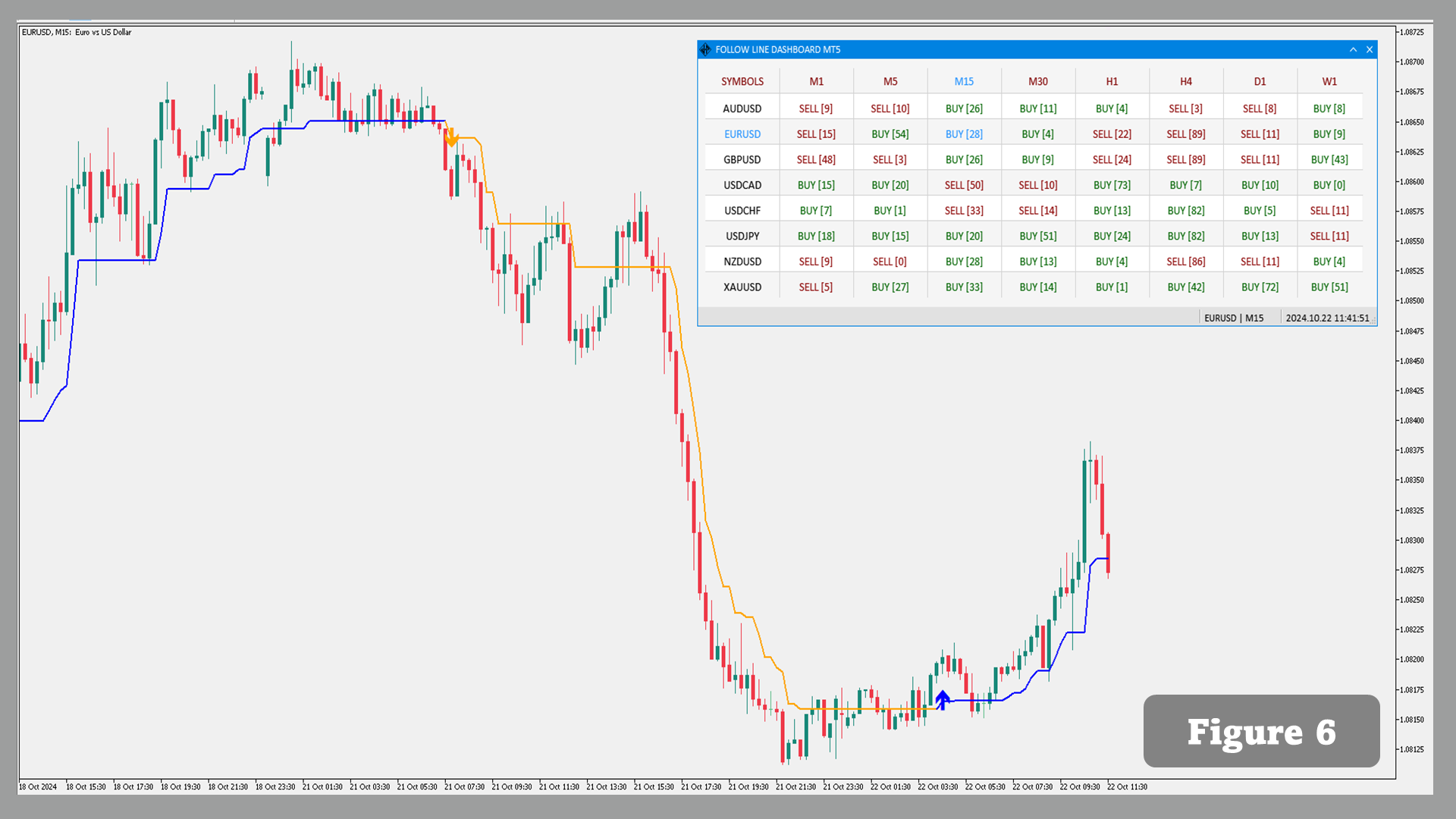Click the SYMBOLS column header
Image resolution: width=1456 pixels, height=819 pixels.
[x=742, y=81]
